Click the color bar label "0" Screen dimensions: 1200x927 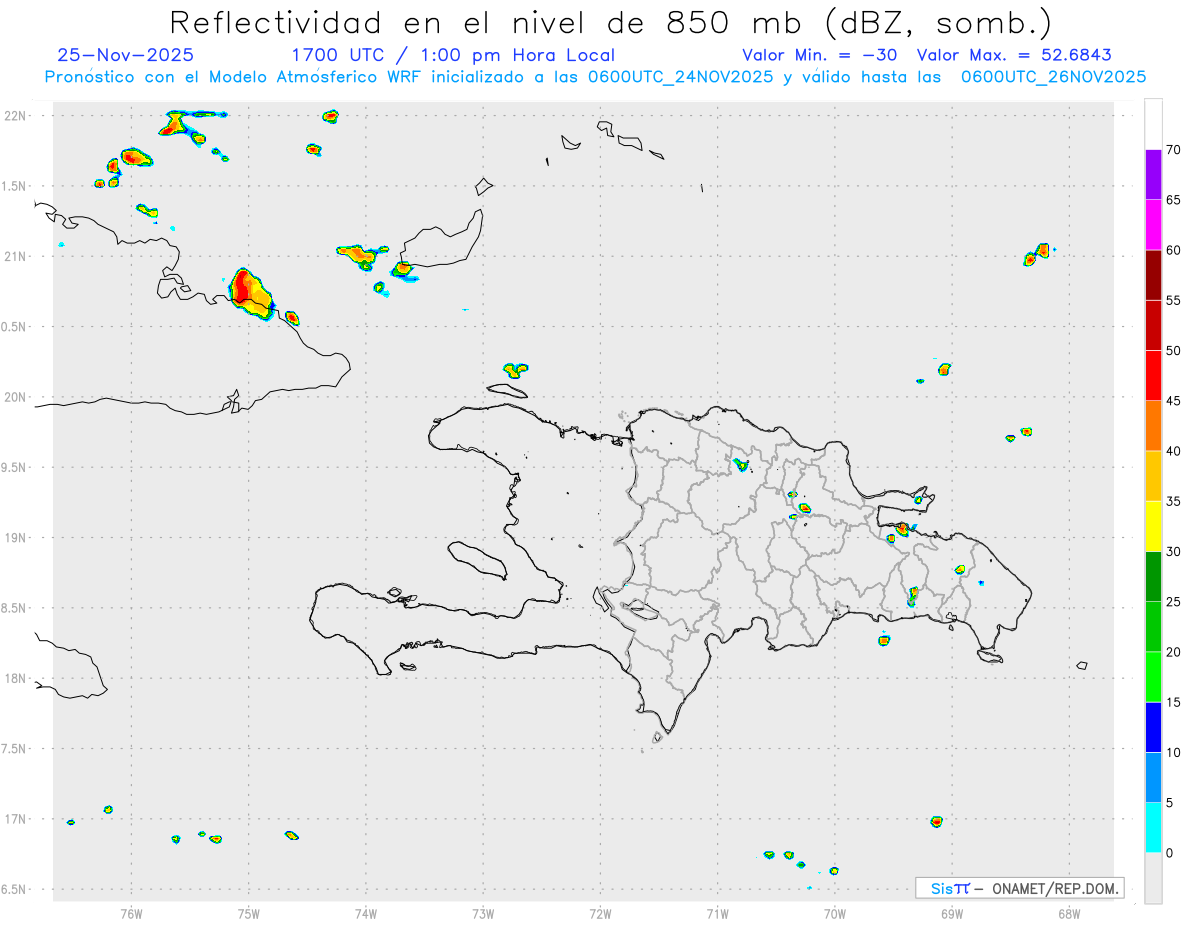click(1169, 853)
